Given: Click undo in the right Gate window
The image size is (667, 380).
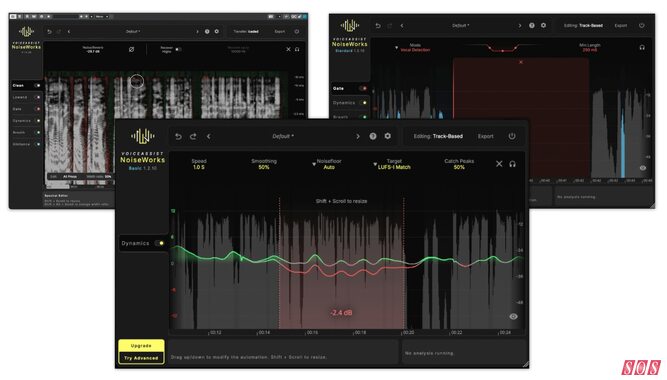Looking at the screenshot, I should (x=378, y=26).
